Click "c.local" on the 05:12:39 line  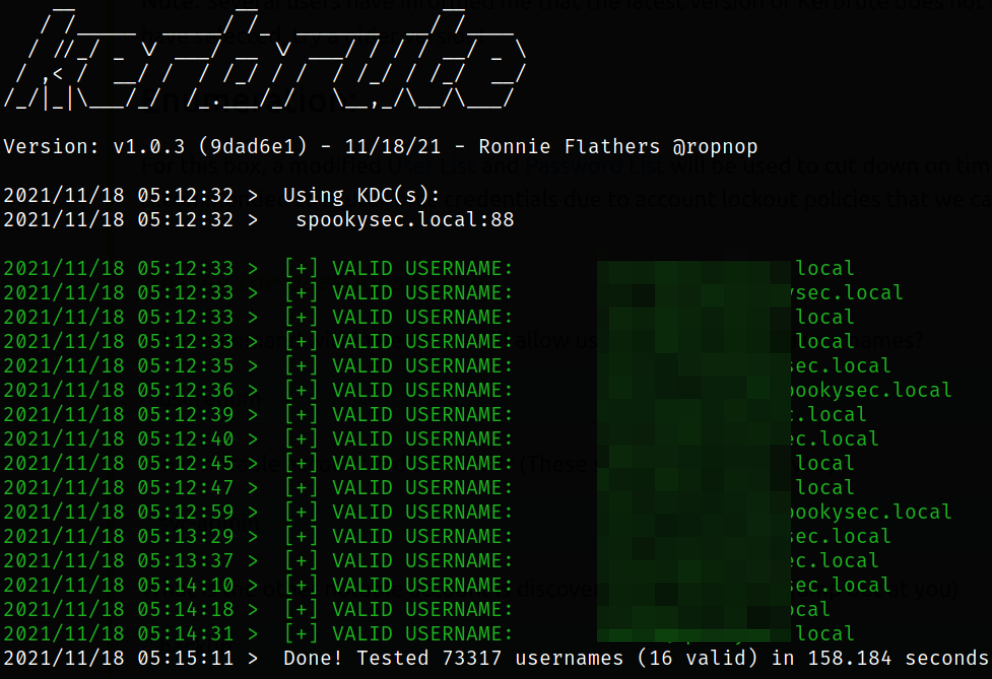tap(829, 414)
